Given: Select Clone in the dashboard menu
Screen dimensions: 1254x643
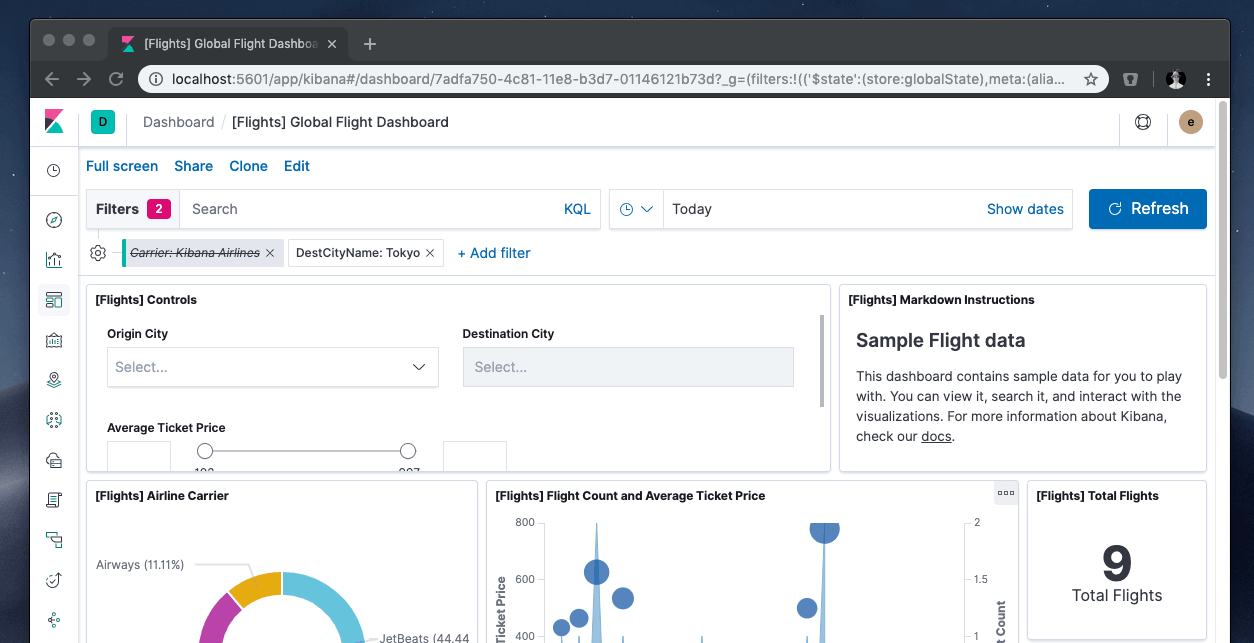Looking at the screenshot, I should (248, 166).
